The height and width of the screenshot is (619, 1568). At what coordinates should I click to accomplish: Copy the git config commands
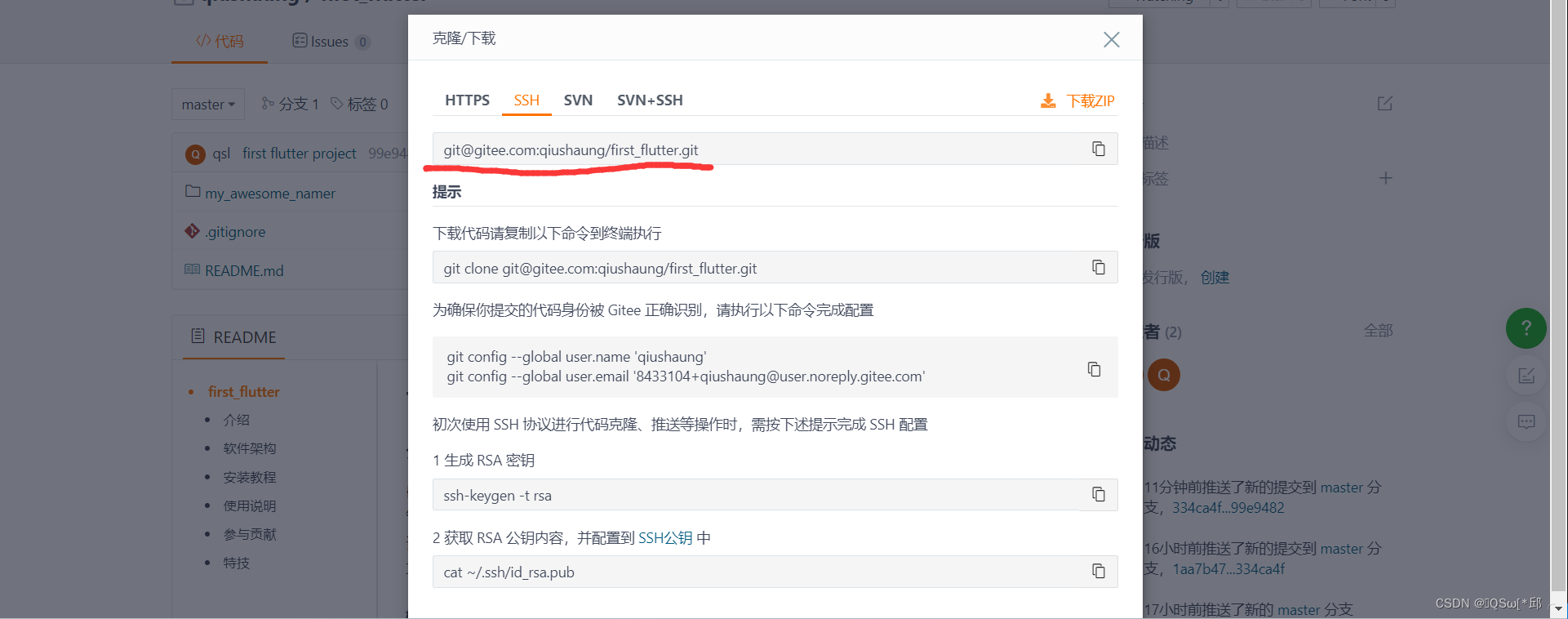1094,368
